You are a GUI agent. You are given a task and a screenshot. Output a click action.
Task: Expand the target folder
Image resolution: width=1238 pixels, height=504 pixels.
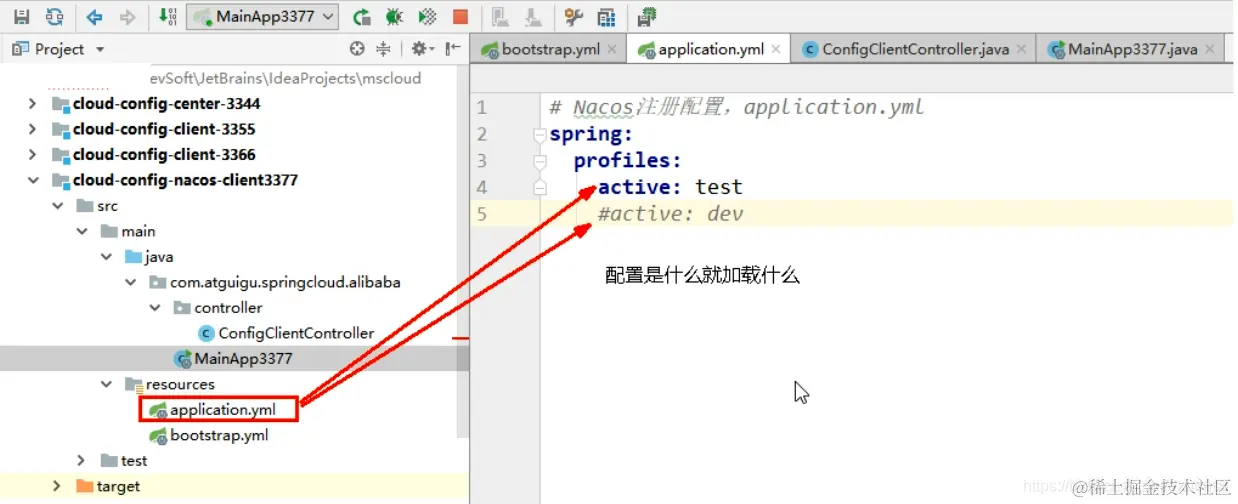coord(58,486)
